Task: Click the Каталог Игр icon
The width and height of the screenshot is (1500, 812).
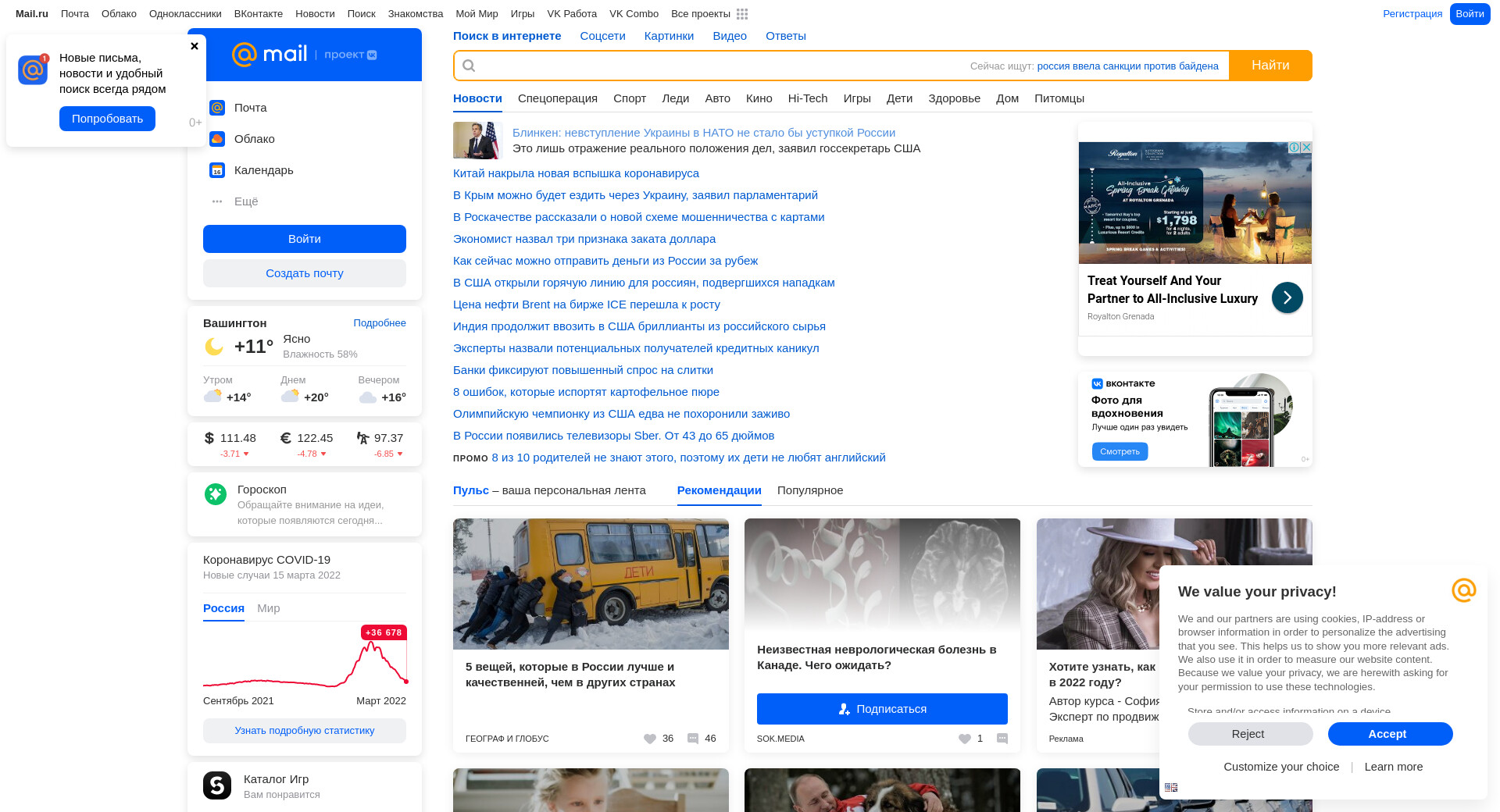Action: click(217, 785)
